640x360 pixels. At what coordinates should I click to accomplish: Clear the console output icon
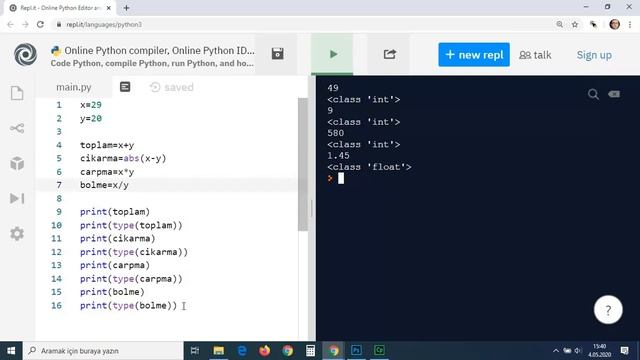tap(614, 94)
